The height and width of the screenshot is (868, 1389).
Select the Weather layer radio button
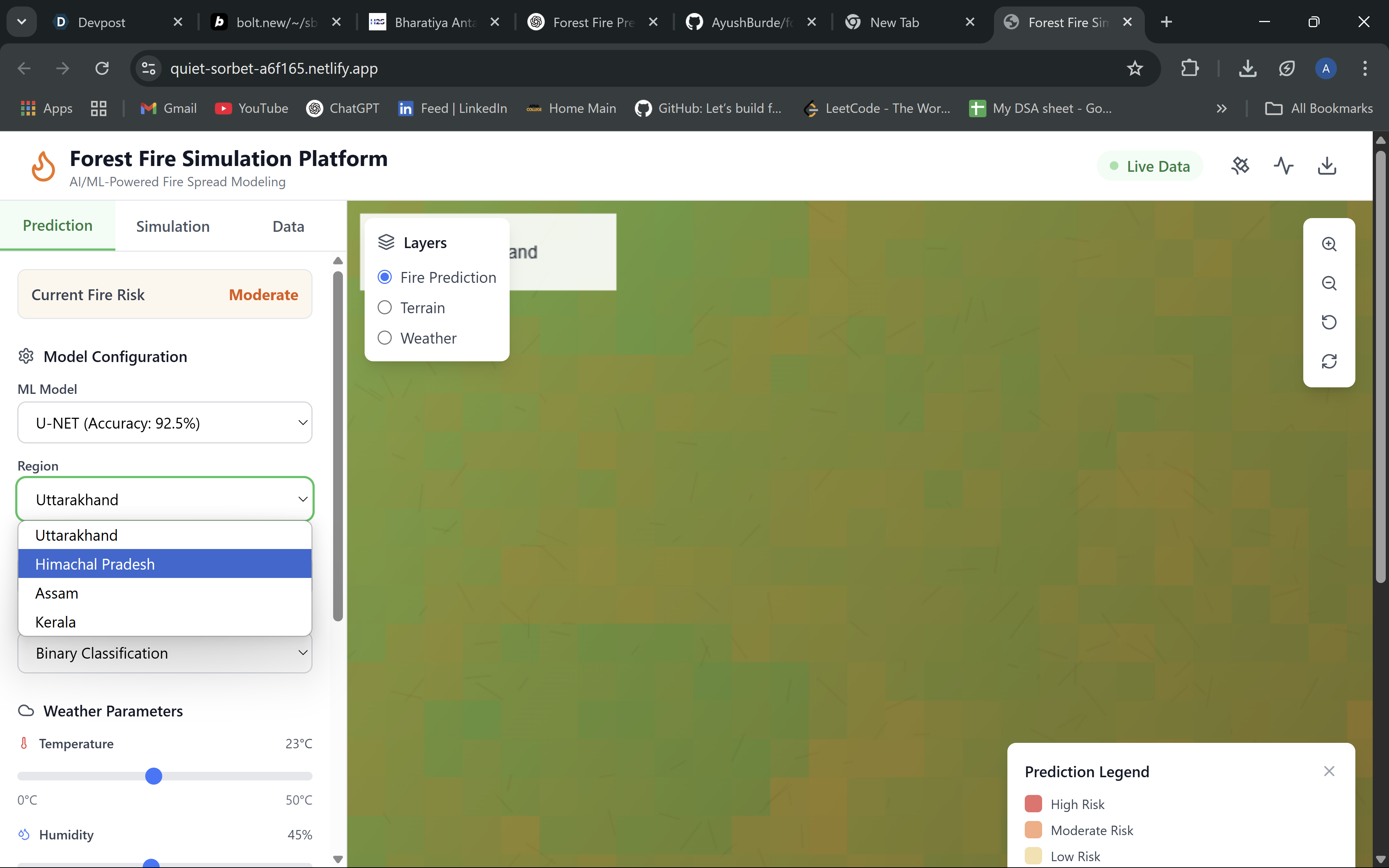385,338
